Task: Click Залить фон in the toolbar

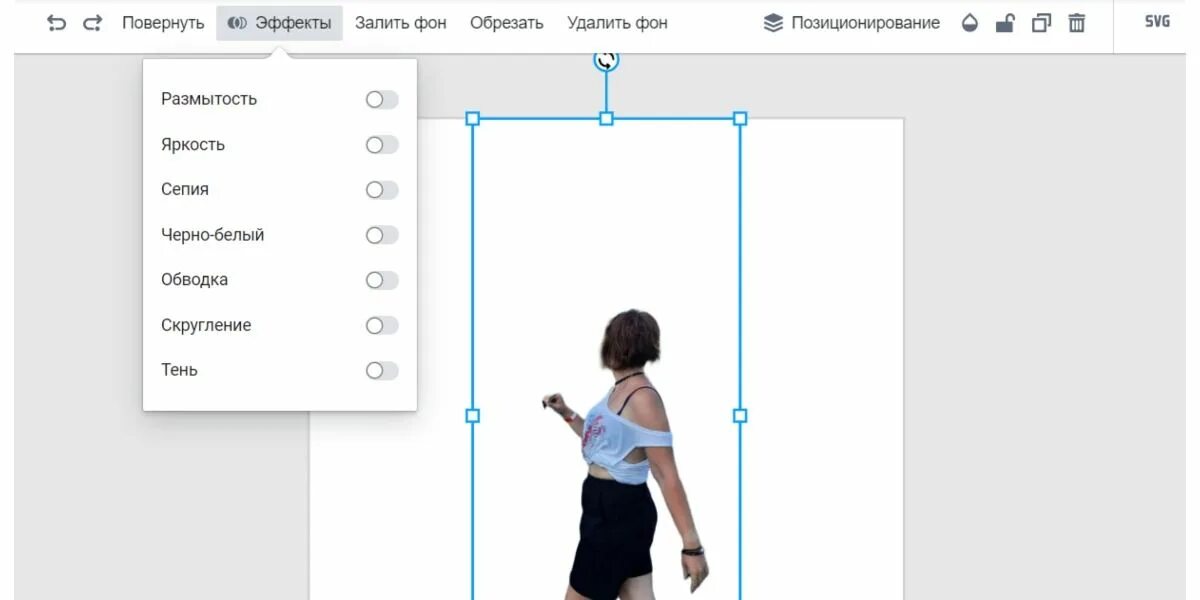Action: 400,23
